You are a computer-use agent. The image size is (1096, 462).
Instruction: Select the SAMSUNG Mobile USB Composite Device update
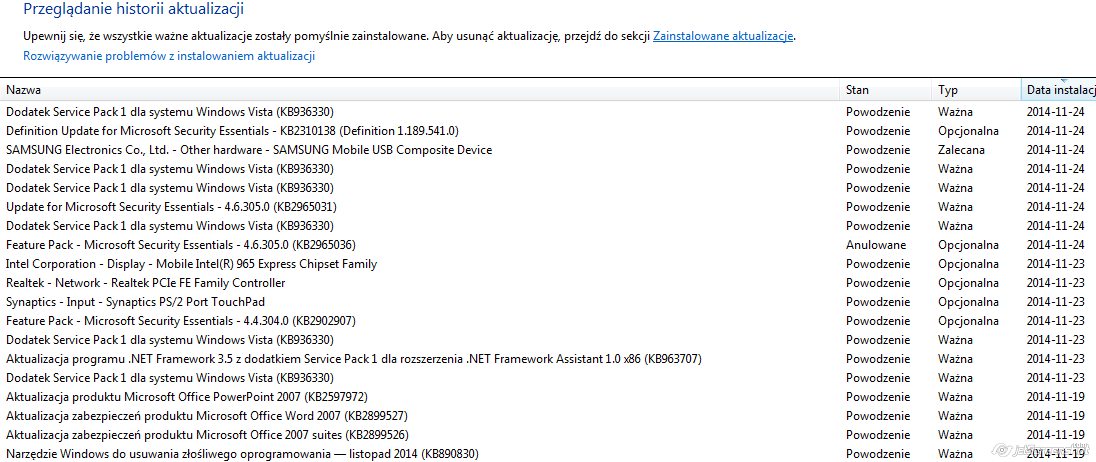click(x=548, y=150)
